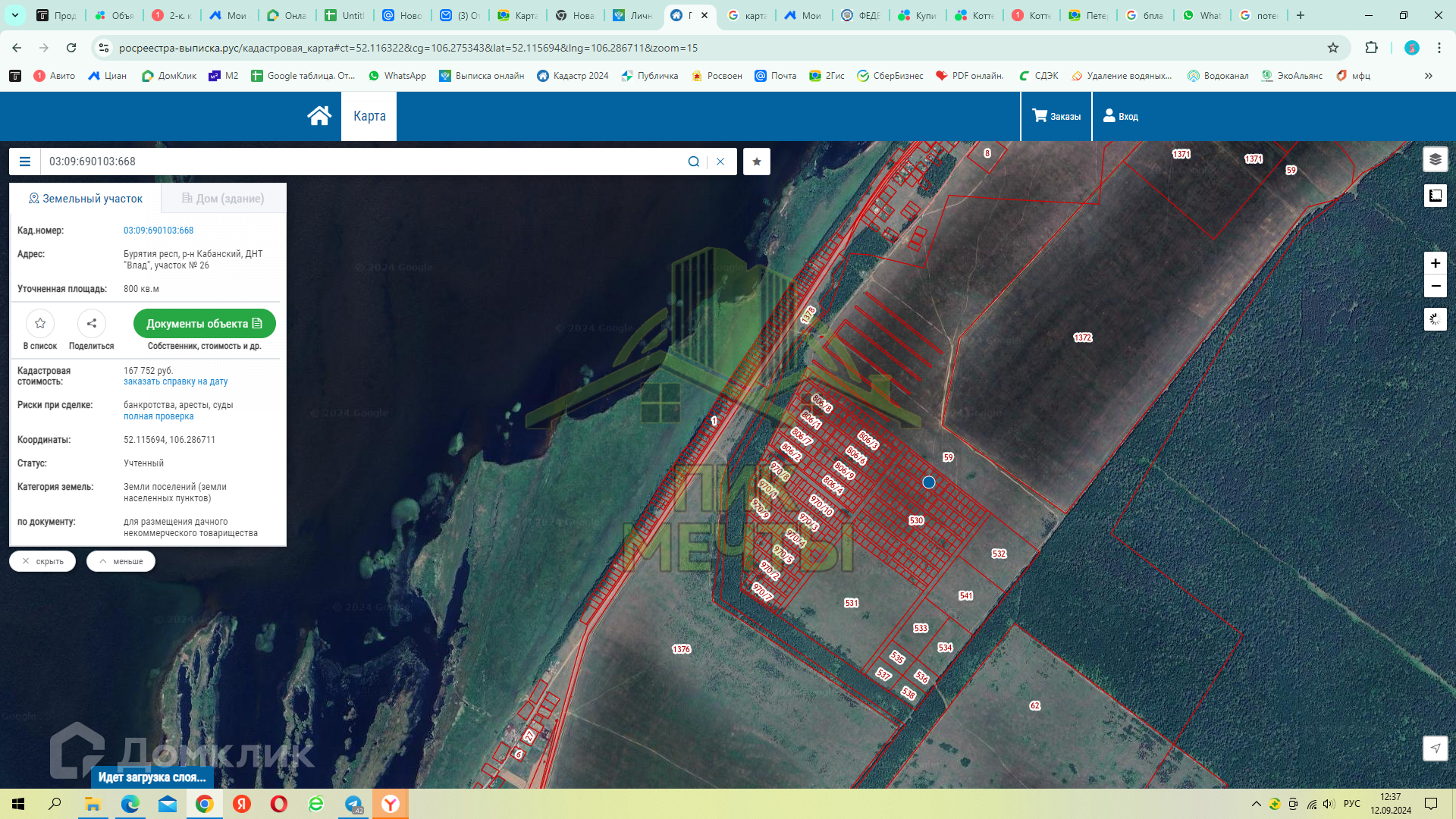Click the geolocation arrow button

coord(1435,748)
